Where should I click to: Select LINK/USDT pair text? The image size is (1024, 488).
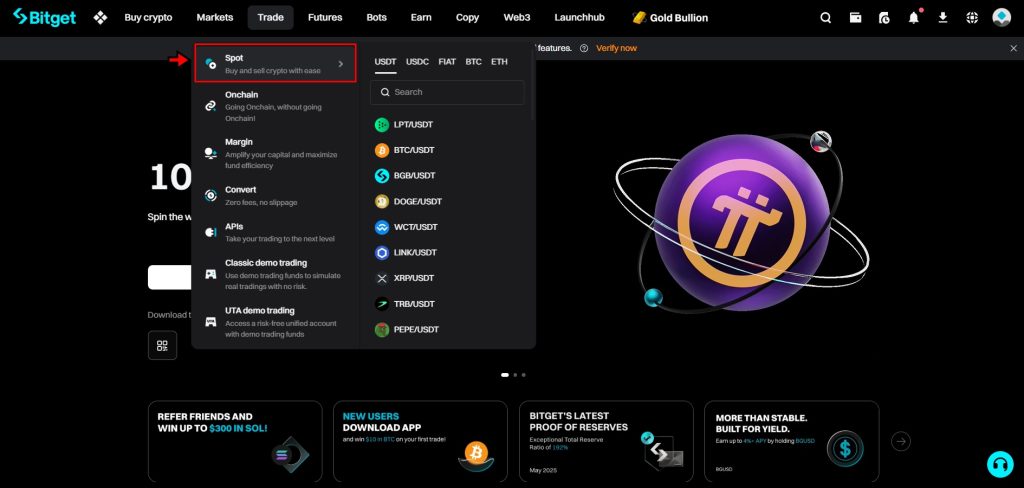click(x=413, y=253)
